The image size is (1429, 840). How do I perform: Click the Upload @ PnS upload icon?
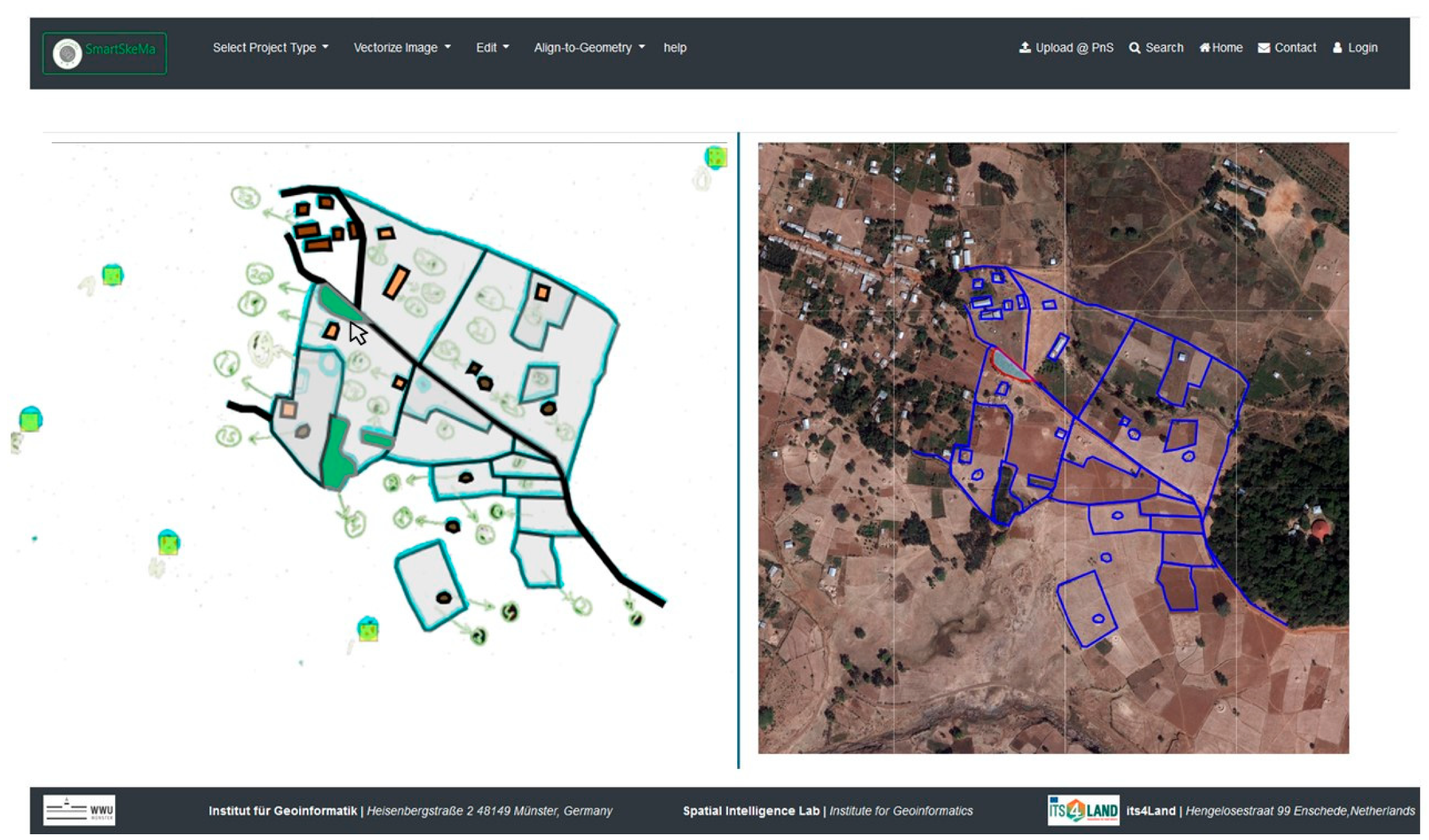tap(1025, 48)
